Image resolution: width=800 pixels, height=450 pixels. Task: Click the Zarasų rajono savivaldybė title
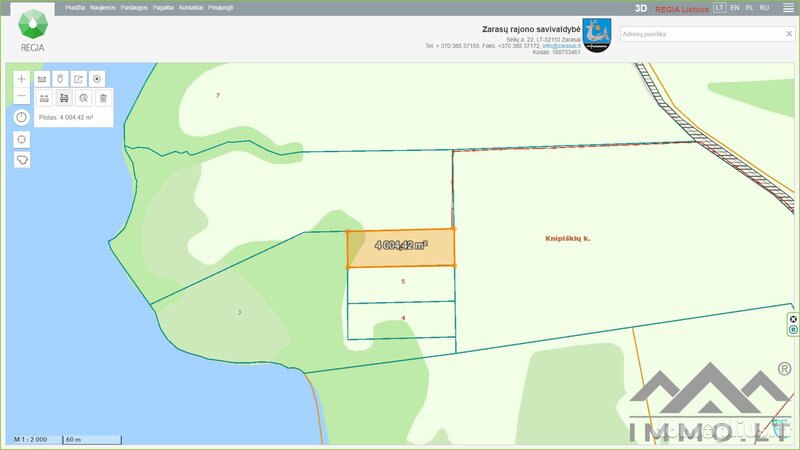(531, 30)
